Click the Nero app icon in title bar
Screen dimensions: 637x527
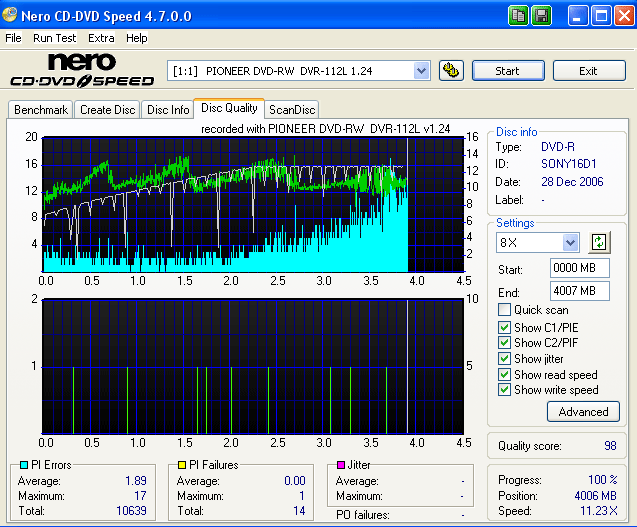tap(9, 15)
